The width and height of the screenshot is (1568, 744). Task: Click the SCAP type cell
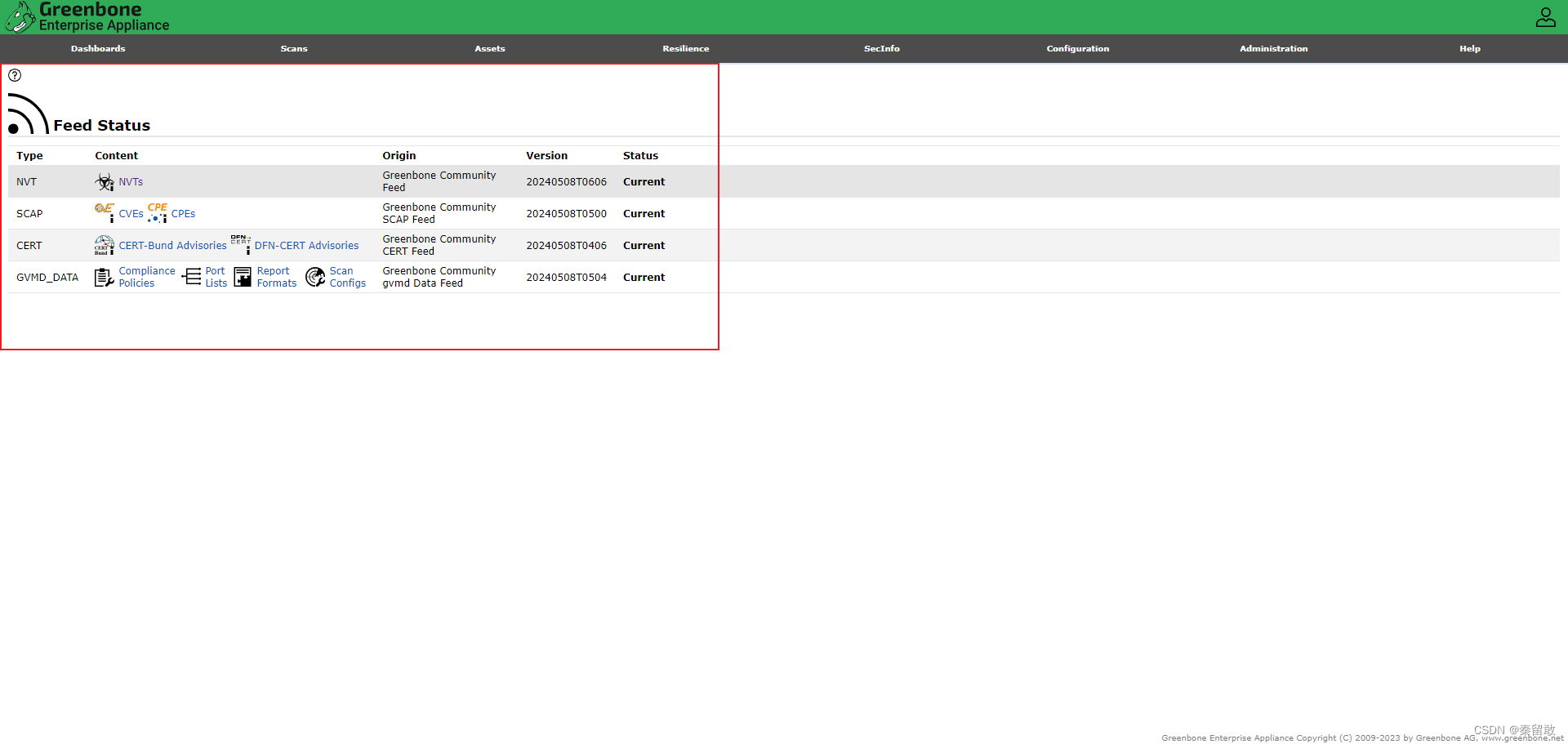(x=29, y=214)
